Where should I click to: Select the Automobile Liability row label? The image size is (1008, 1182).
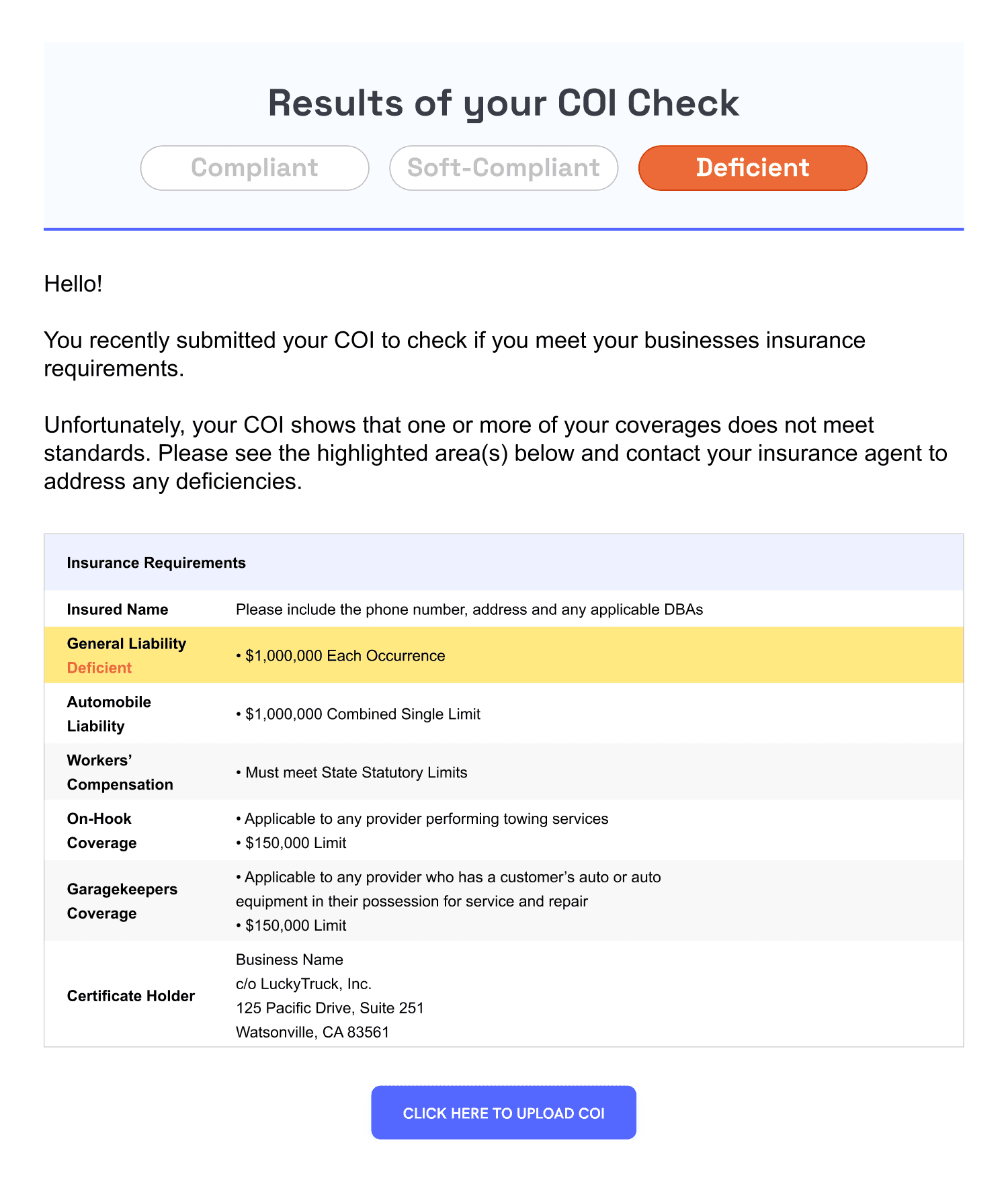109,714
